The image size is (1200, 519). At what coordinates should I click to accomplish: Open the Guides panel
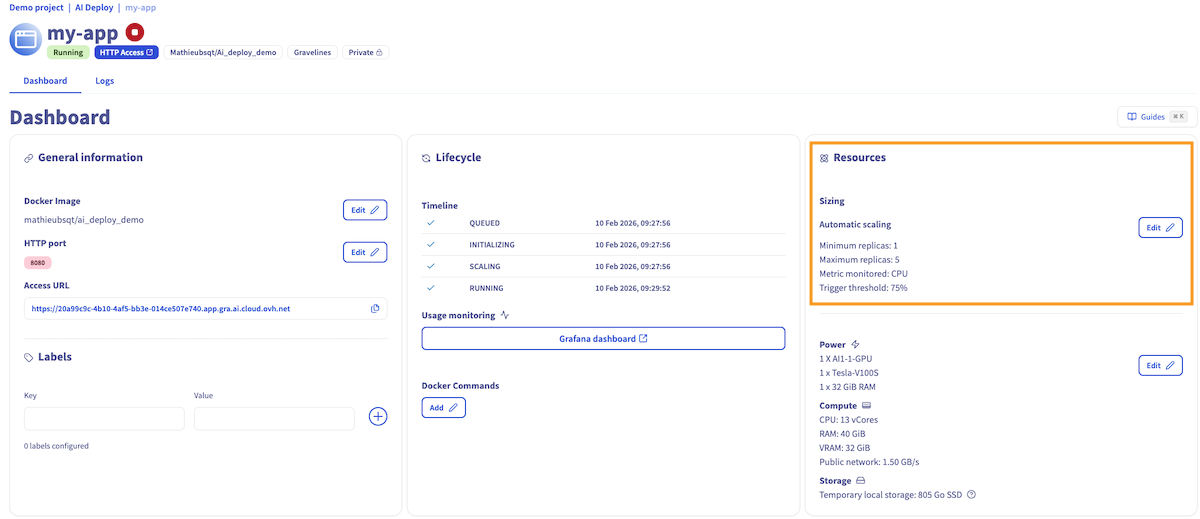(1156, 117)
